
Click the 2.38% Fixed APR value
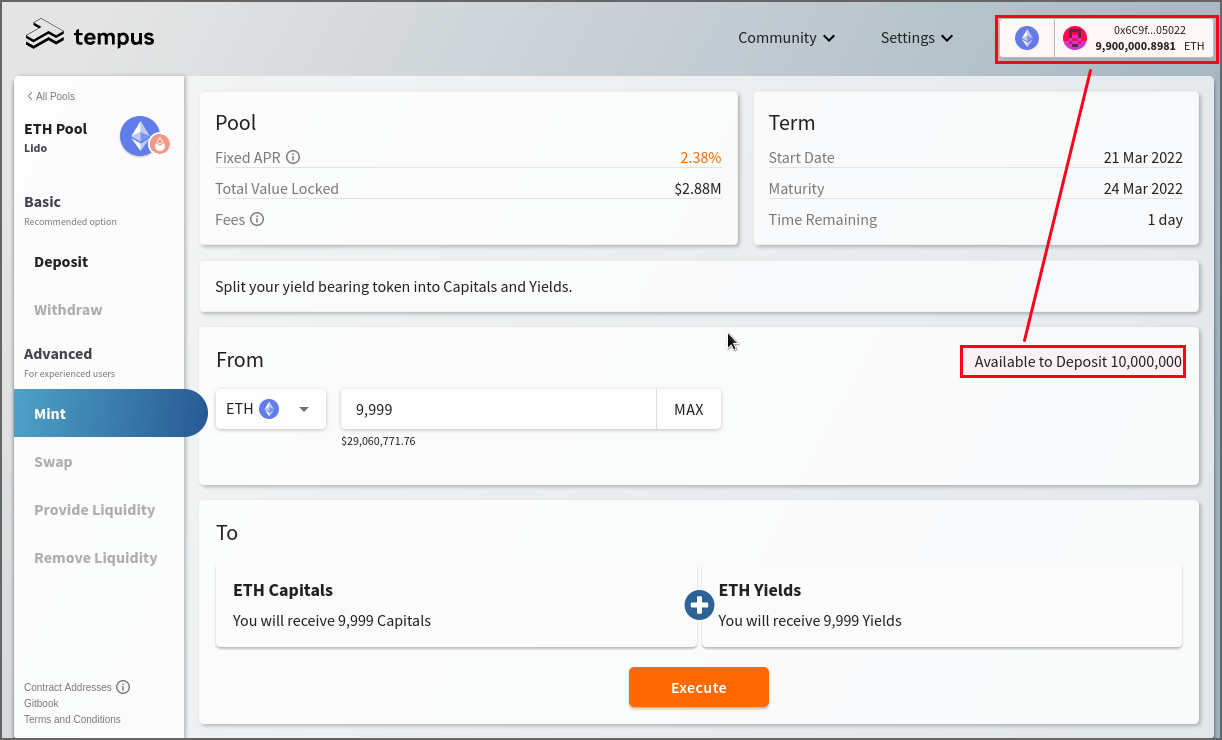coord(701,157)
